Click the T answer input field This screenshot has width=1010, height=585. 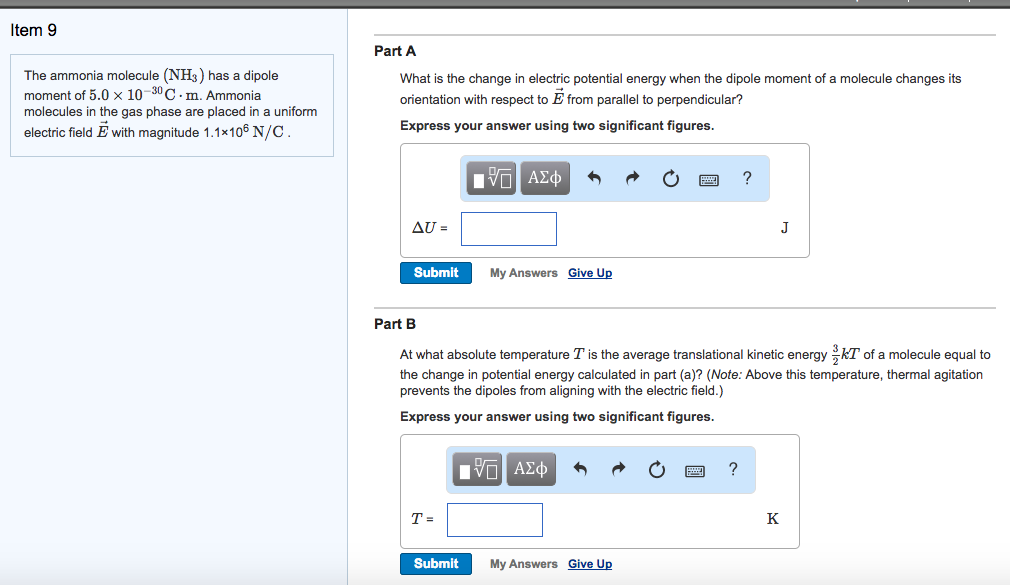pos(495,519)
